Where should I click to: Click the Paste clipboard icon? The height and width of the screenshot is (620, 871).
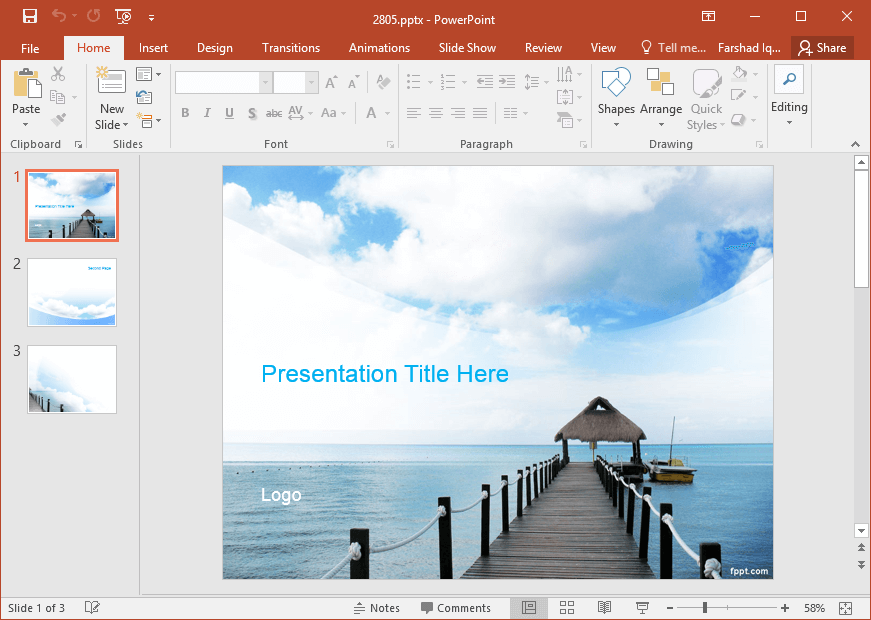click(x=27, y=83)
